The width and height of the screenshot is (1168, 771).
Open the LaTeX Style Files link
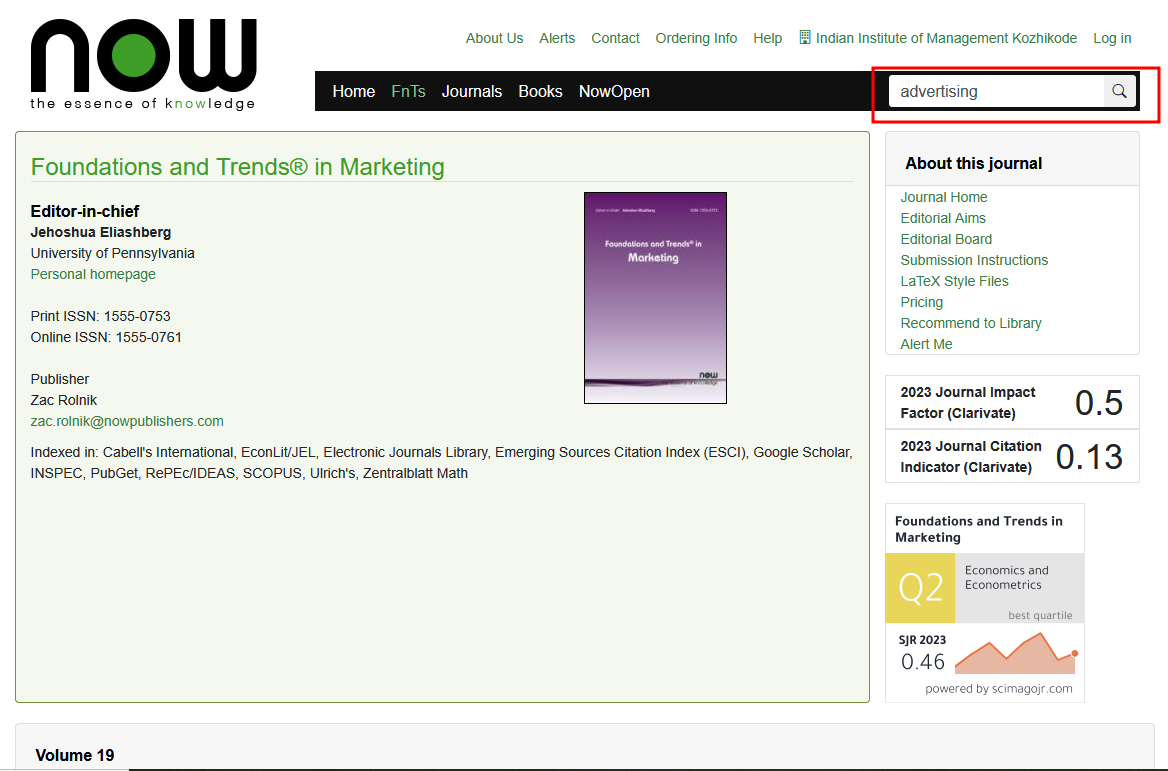[954, 281]
